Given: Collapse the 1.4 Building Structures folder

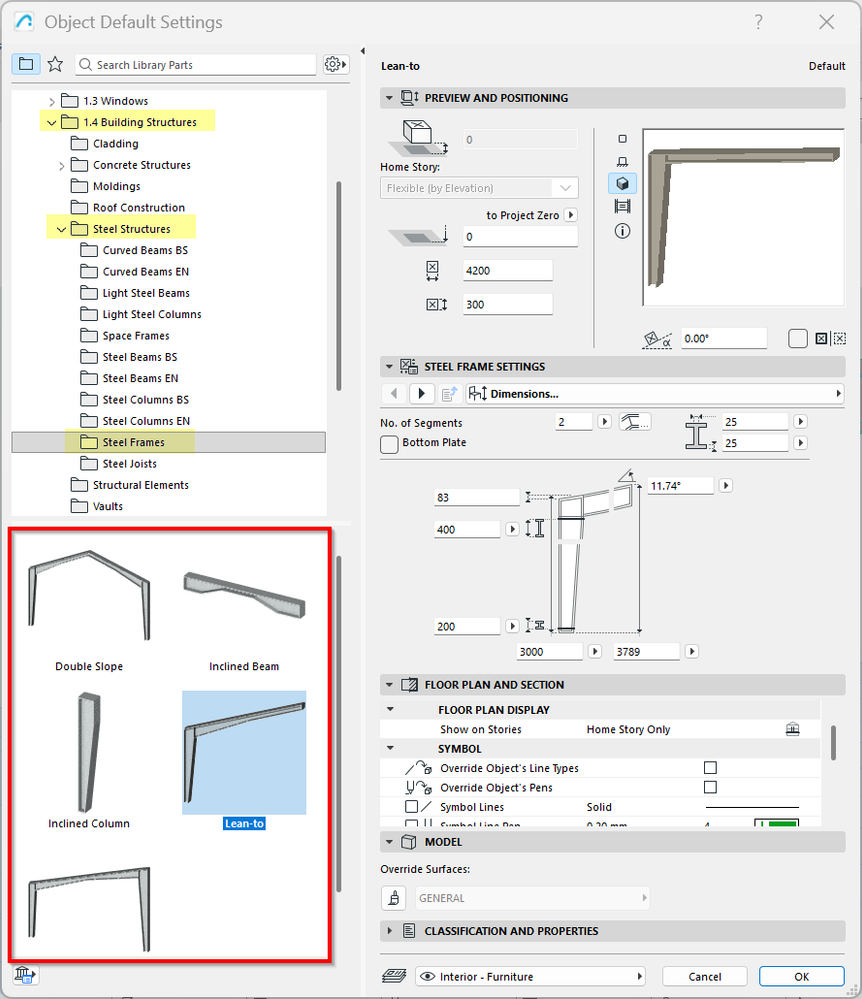Looking at the screenshot, I should click(52, 122).
